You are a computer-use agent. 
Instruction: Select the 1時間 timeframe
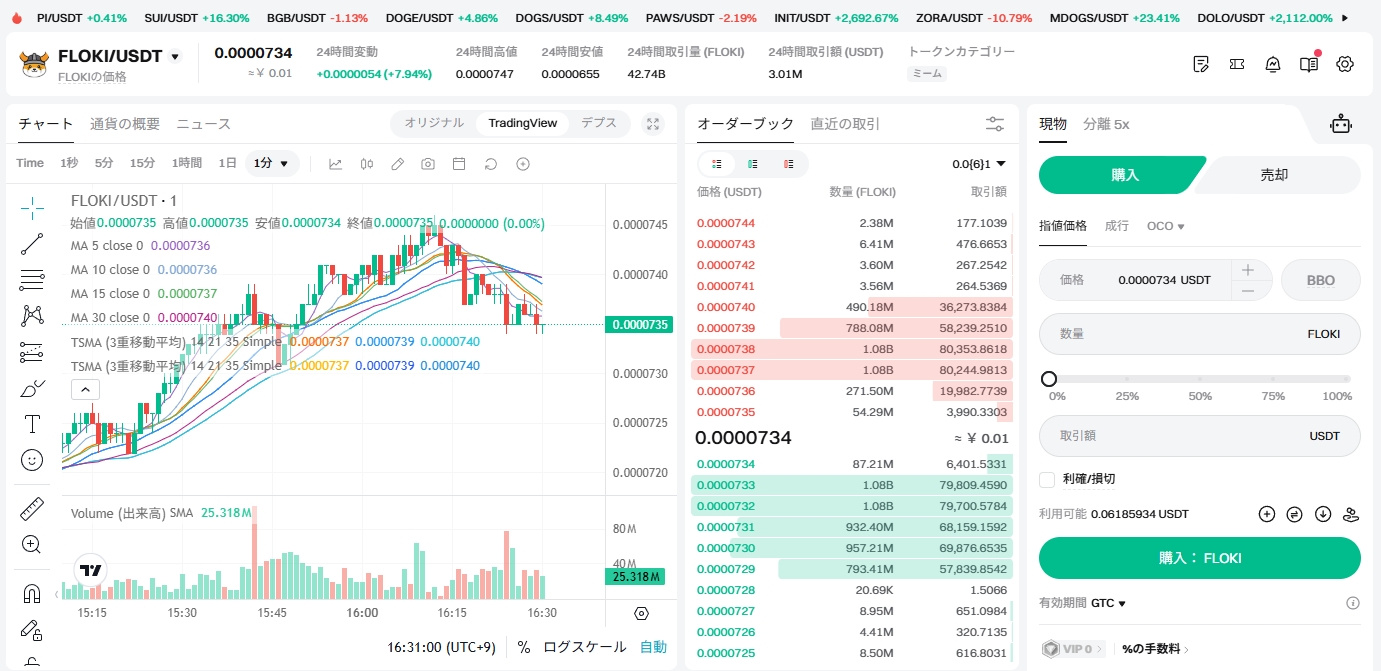187,163
